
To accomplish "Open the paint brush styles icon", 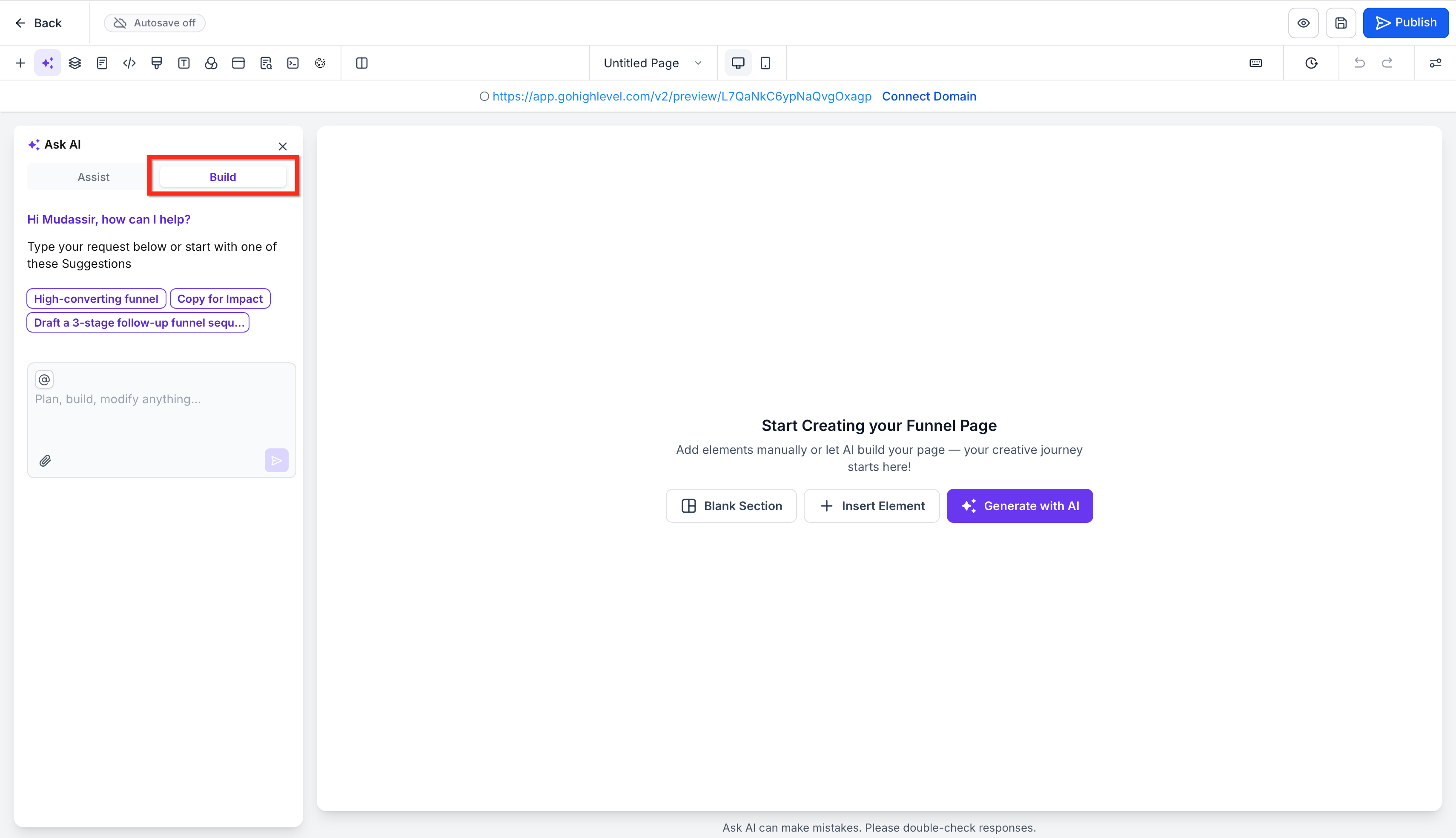I will pyautogui.click(x=157, y=63).
